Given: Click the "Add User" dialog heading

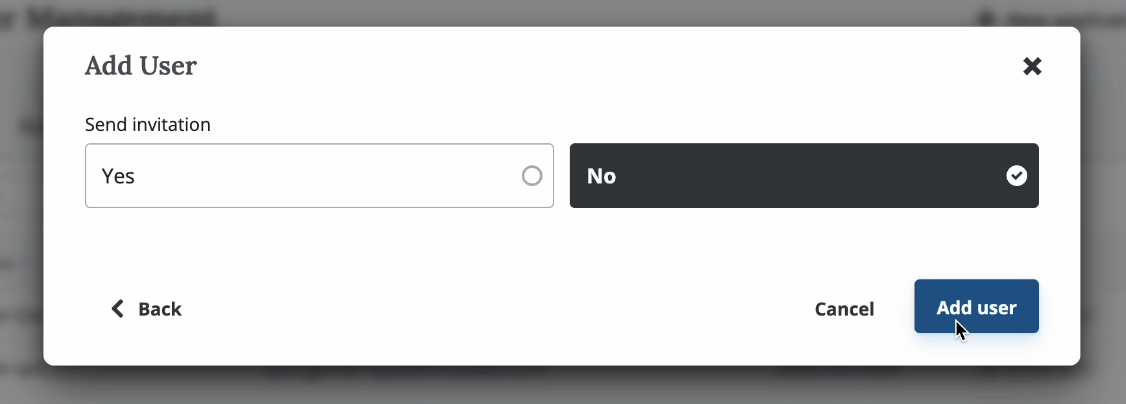Looking at the screenshot, I should coord(141,66).
